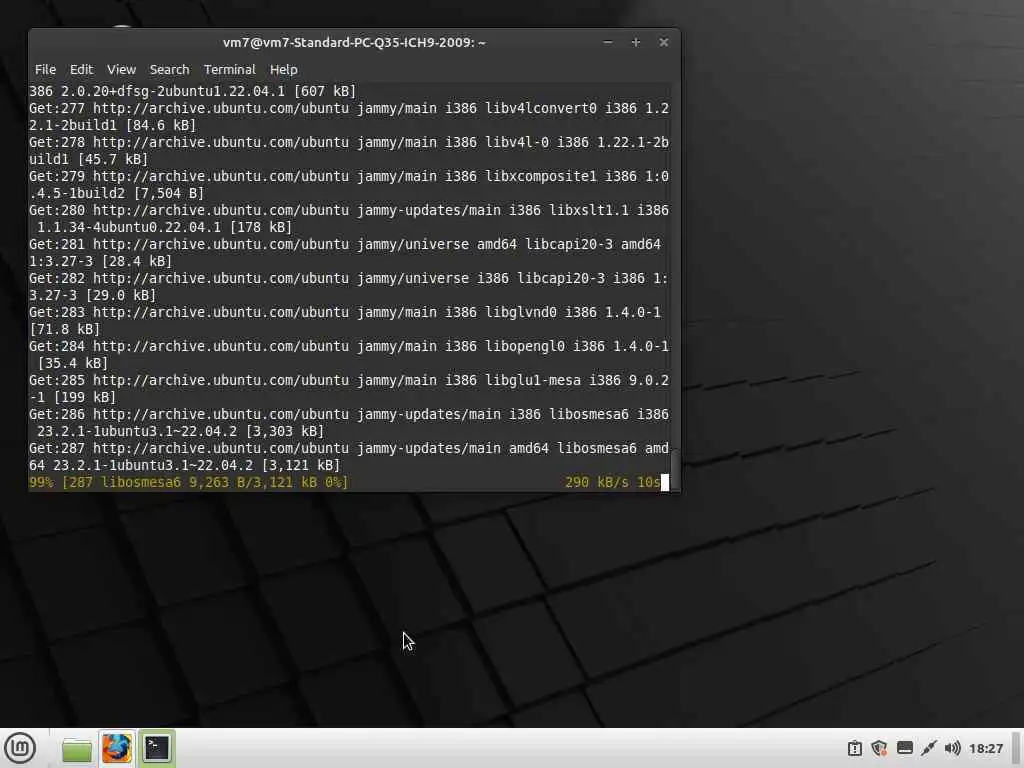Close the terminal window
This screenshot has height=768, width=1024.
pyautogui.click(x=664, y=42)
